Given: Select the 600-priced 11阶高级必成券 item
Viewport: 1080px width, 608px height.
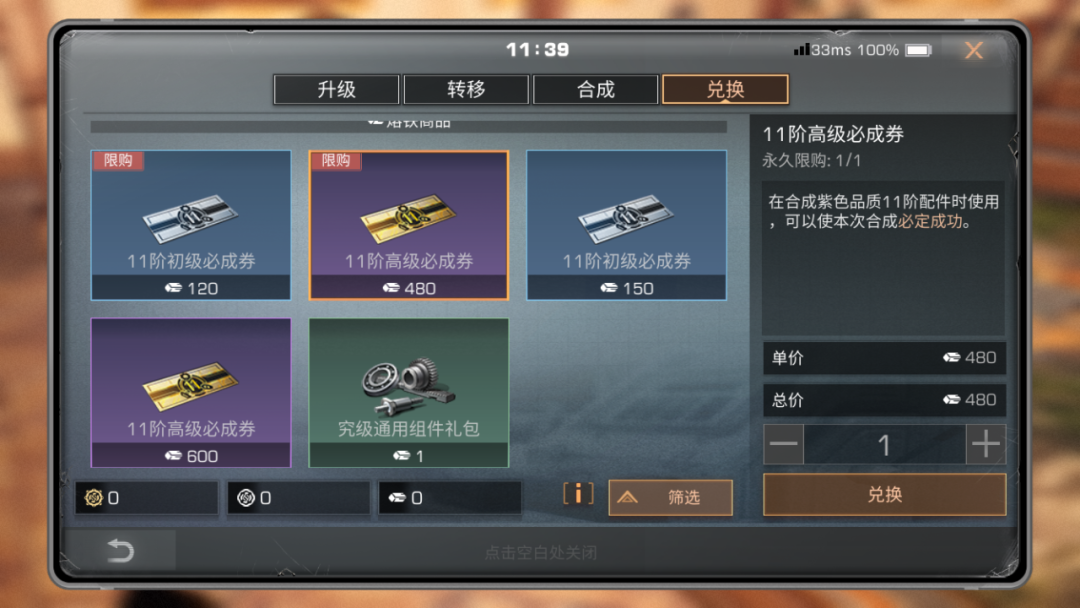Looking at the screenshot, I should pos(191,392).
